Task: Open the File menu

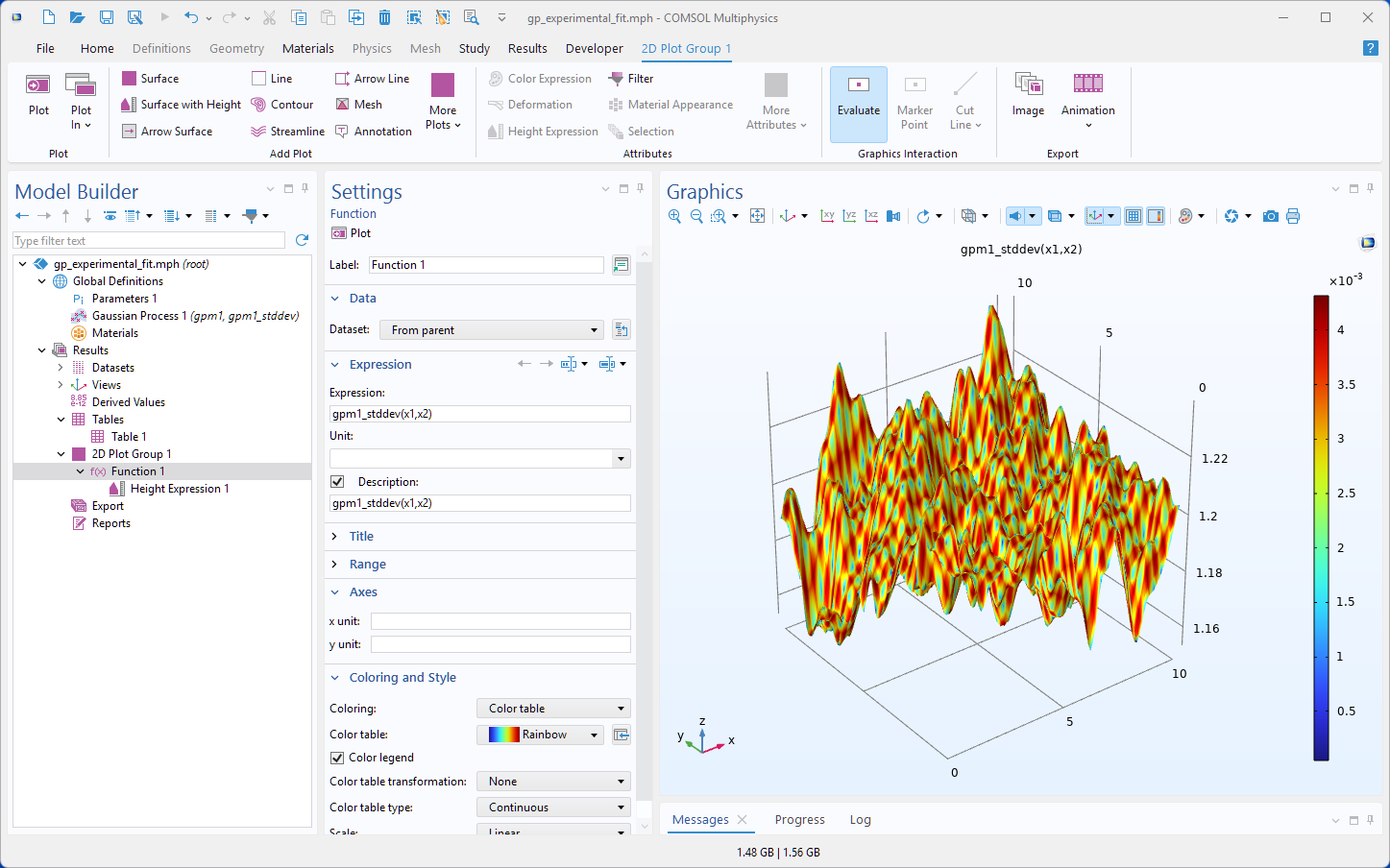Action: coord(45,48)
